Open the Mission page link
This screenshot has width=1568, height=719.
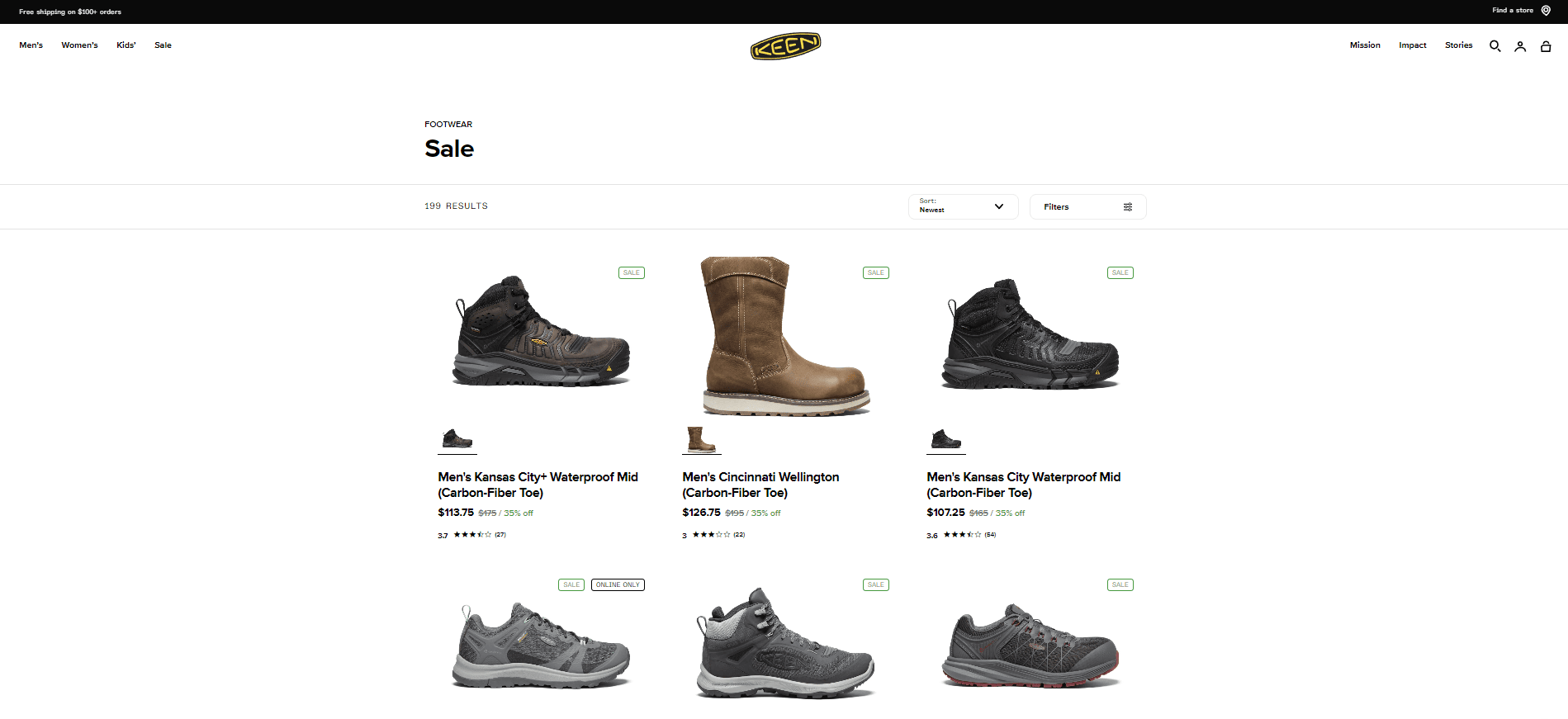tap(1365, 45)
